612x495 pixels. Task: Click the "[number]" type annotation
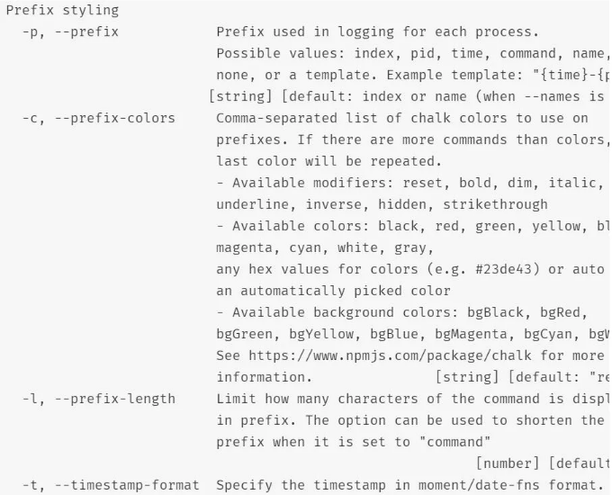[508, 464]
